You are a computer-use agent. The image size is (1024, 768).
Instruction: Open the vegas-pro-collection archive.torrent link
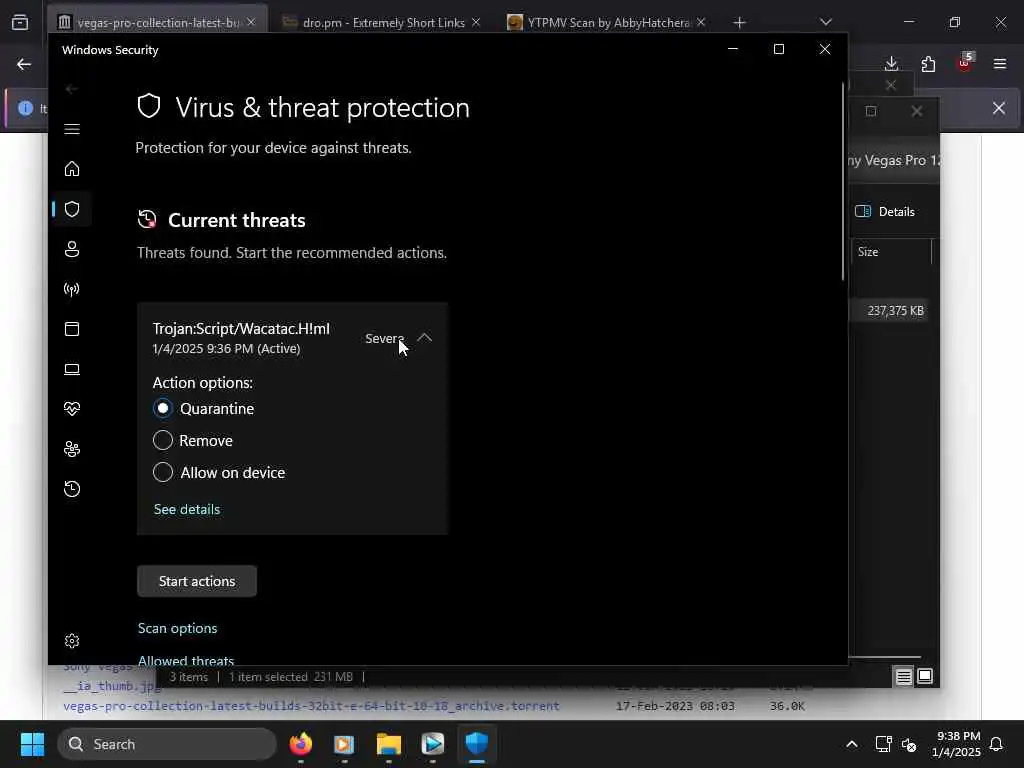pos(311,706)
